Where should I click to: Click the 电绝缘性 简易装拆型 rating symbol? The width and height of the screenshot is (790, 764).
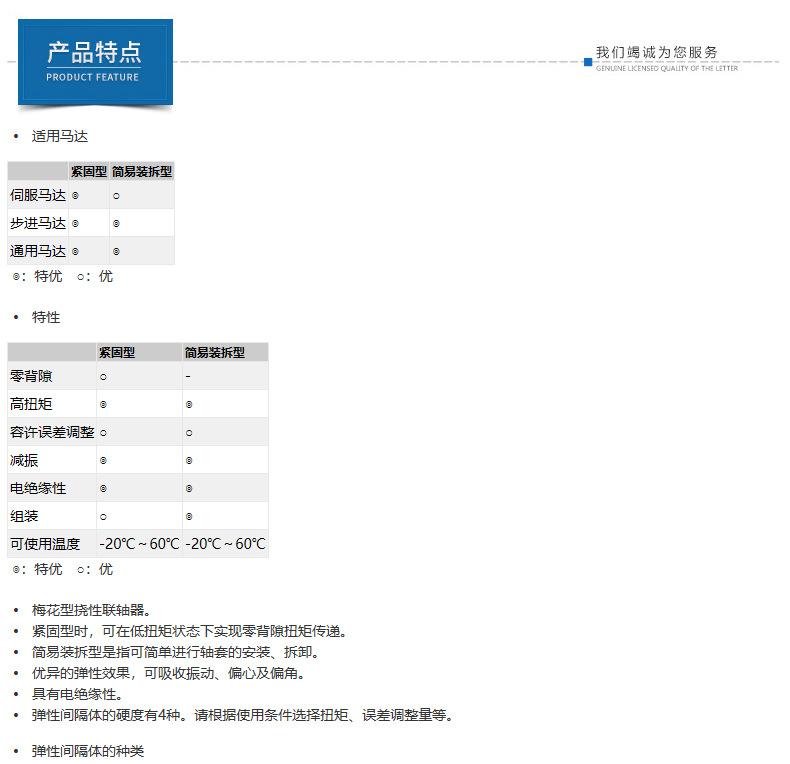(189, 489)
